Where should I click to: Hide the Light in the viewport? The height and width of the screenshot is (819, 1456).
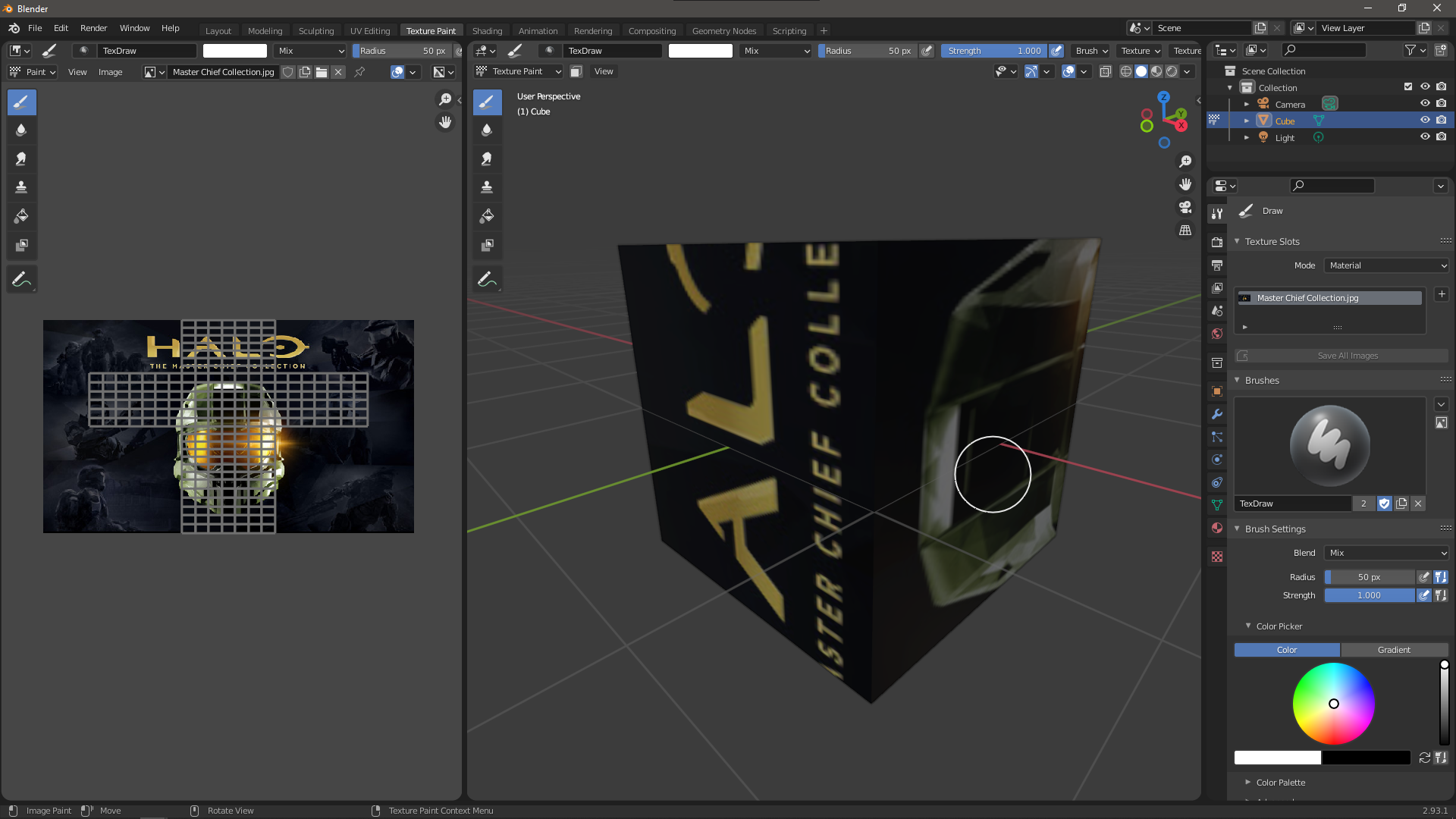[1425, 137]
